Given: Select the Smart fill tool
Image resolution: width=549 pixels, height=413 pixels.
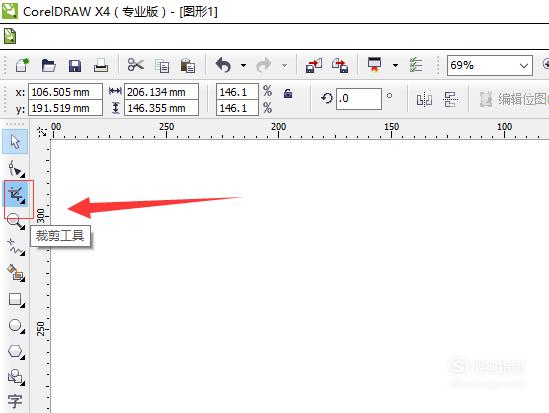Looking at the screenshot, I should (16, 273).
